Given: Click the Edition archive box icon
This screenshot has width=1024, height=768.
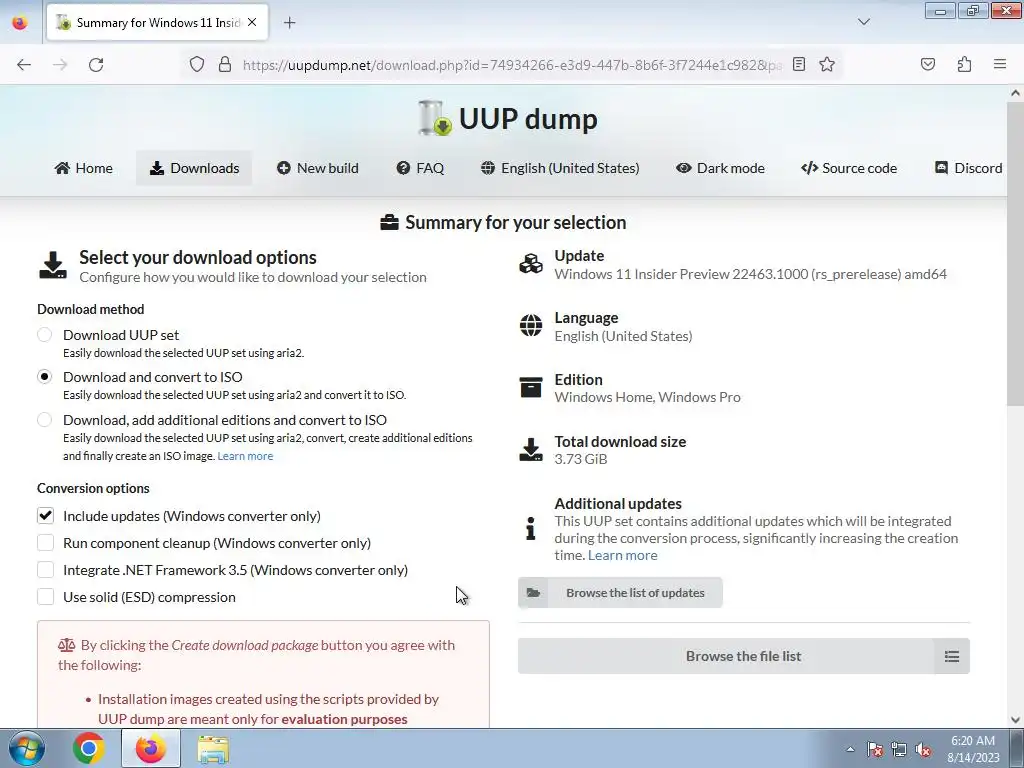Looking at the screenshot, I should pyautogui.click(x=531, y=387).
